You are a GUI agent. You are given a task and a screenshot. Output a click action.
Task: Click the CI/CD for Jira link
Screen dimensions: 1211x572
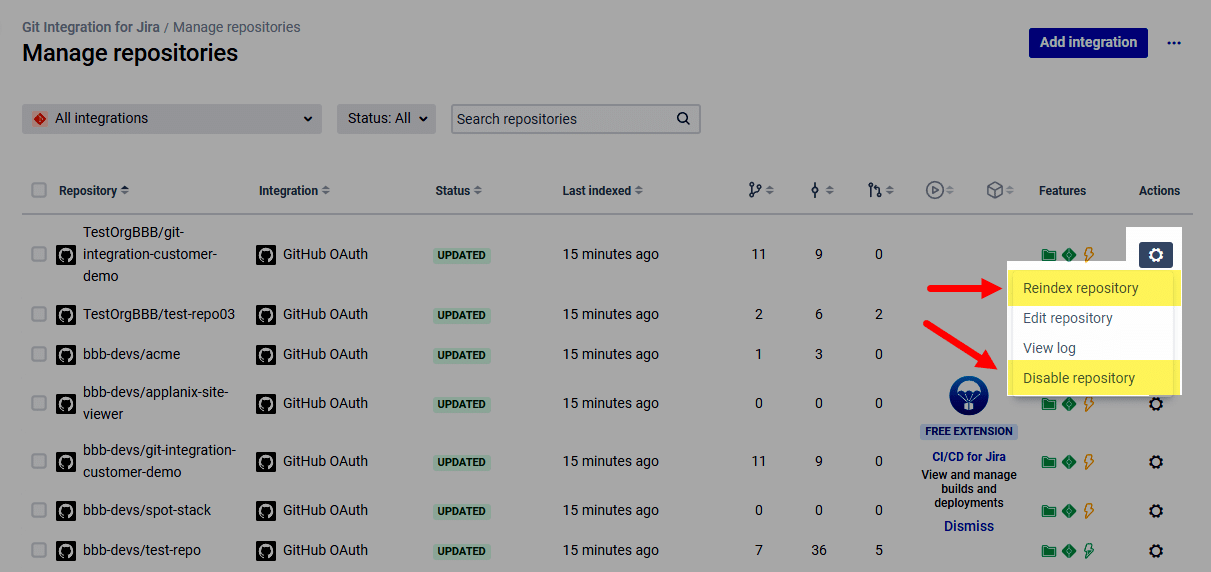[969, 456]
